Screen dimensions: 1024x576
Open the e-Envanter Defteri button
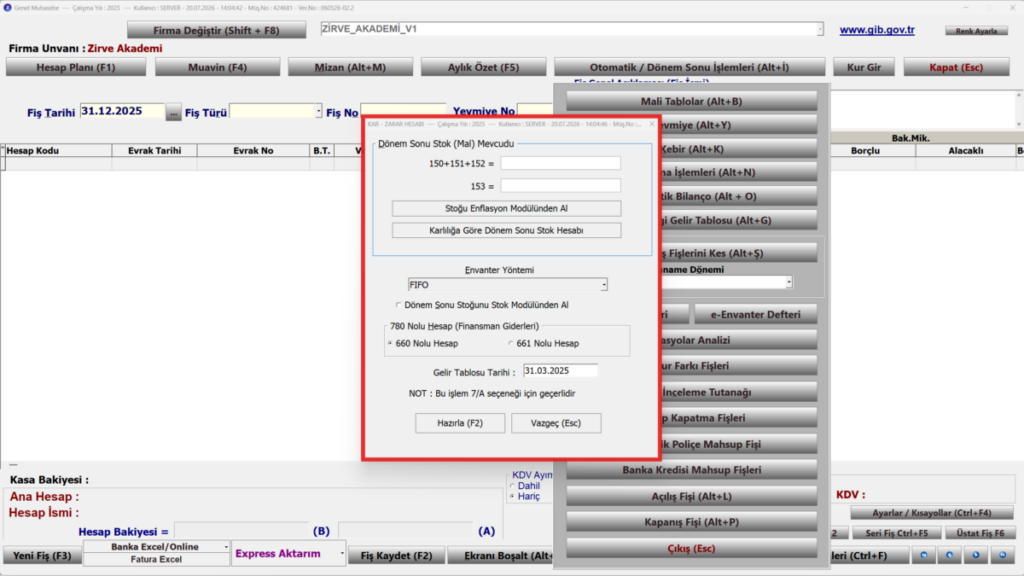coord(756,314)
